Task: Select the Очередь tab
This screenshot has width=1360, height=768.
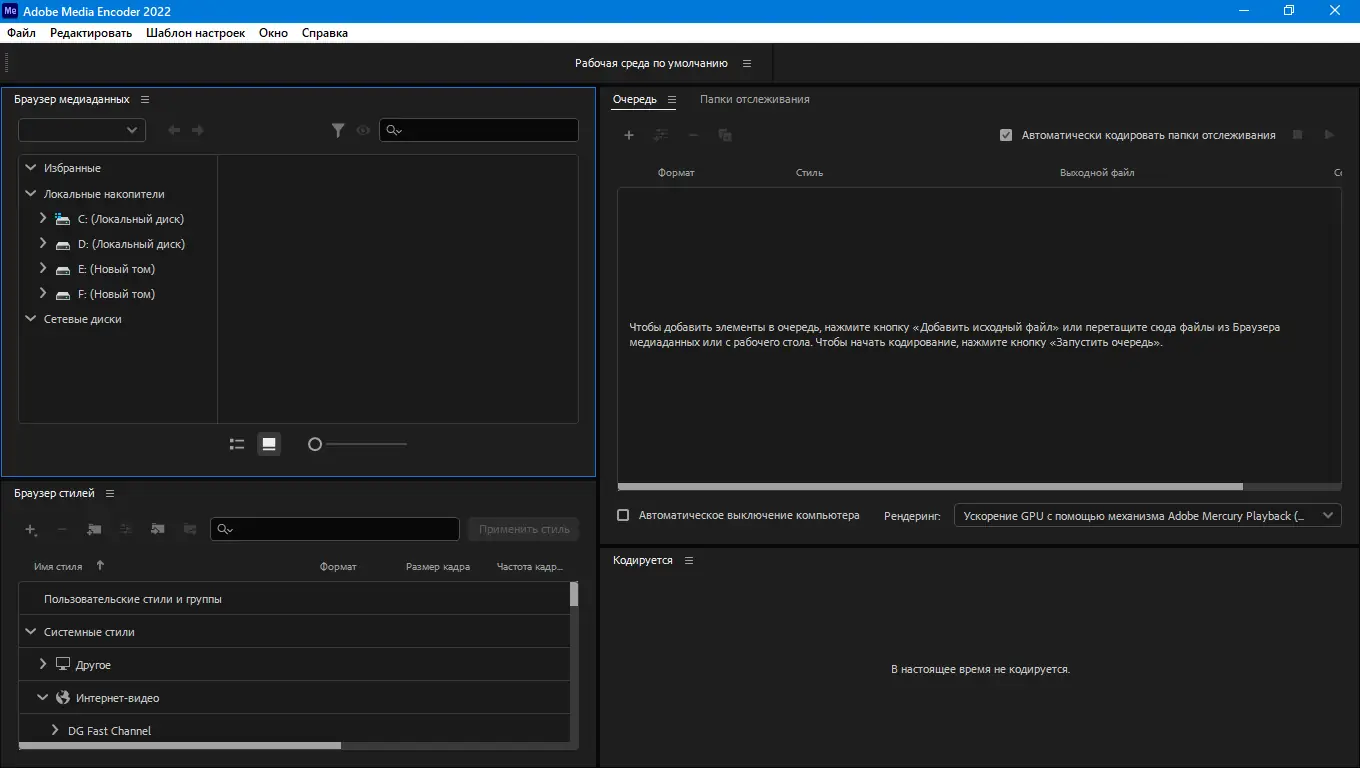Action: coord(635,99)
